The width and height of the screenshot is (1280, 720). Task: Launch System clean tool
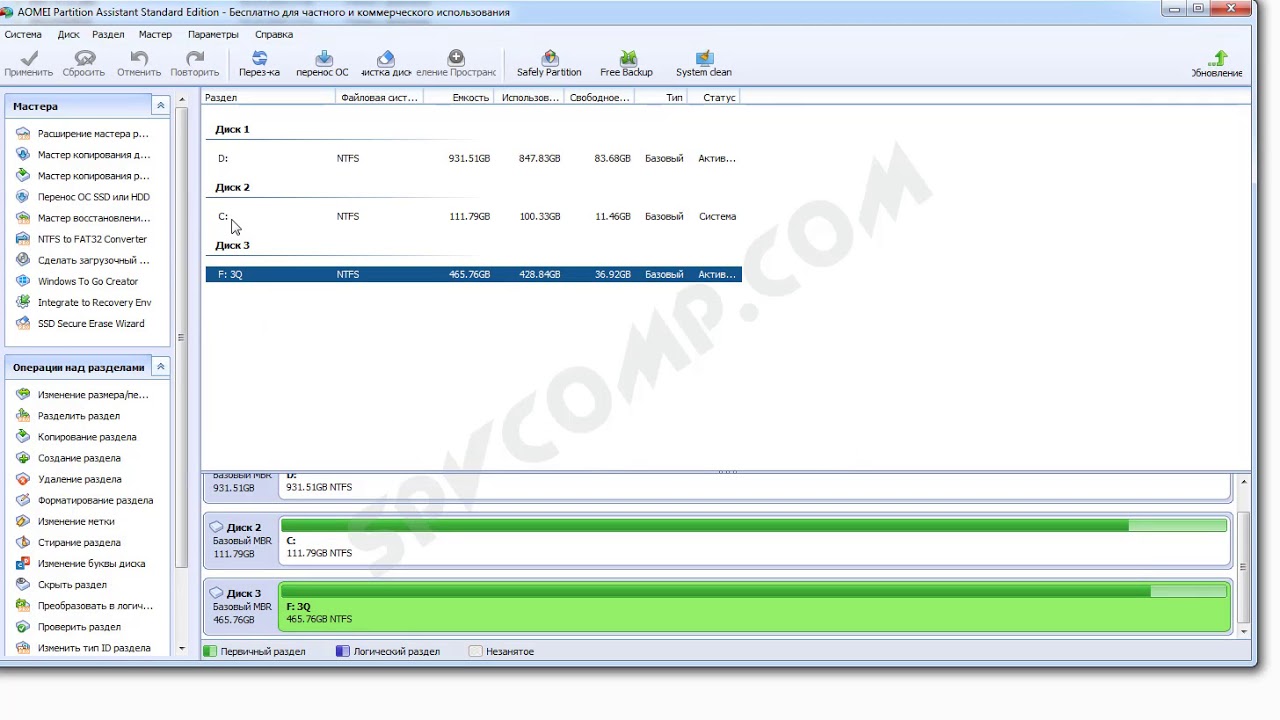(x=704, y=63)
